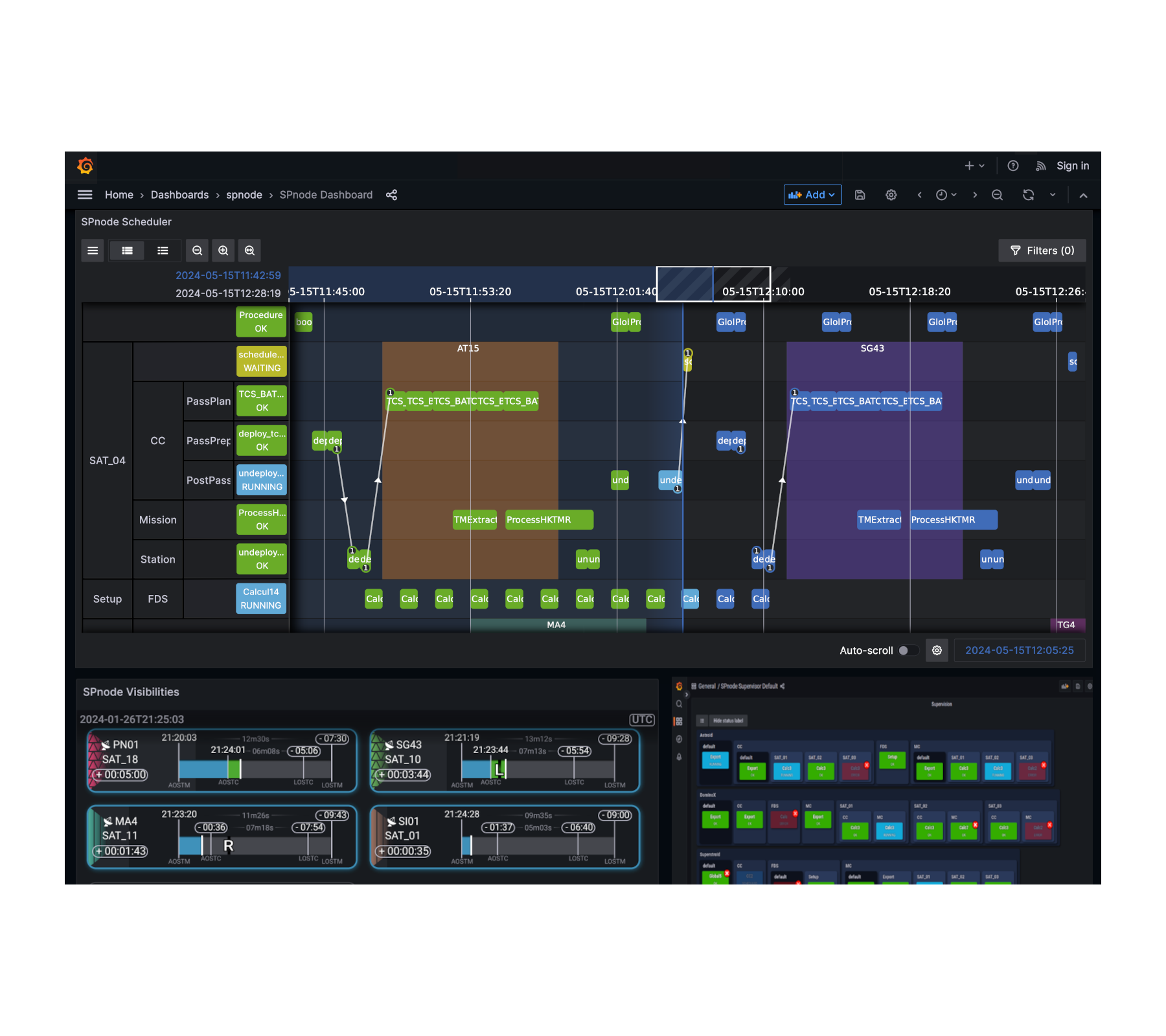Go to Dashboards in breadcrumb
This screenshot has height=1036, width=1166.
point(179,195)
